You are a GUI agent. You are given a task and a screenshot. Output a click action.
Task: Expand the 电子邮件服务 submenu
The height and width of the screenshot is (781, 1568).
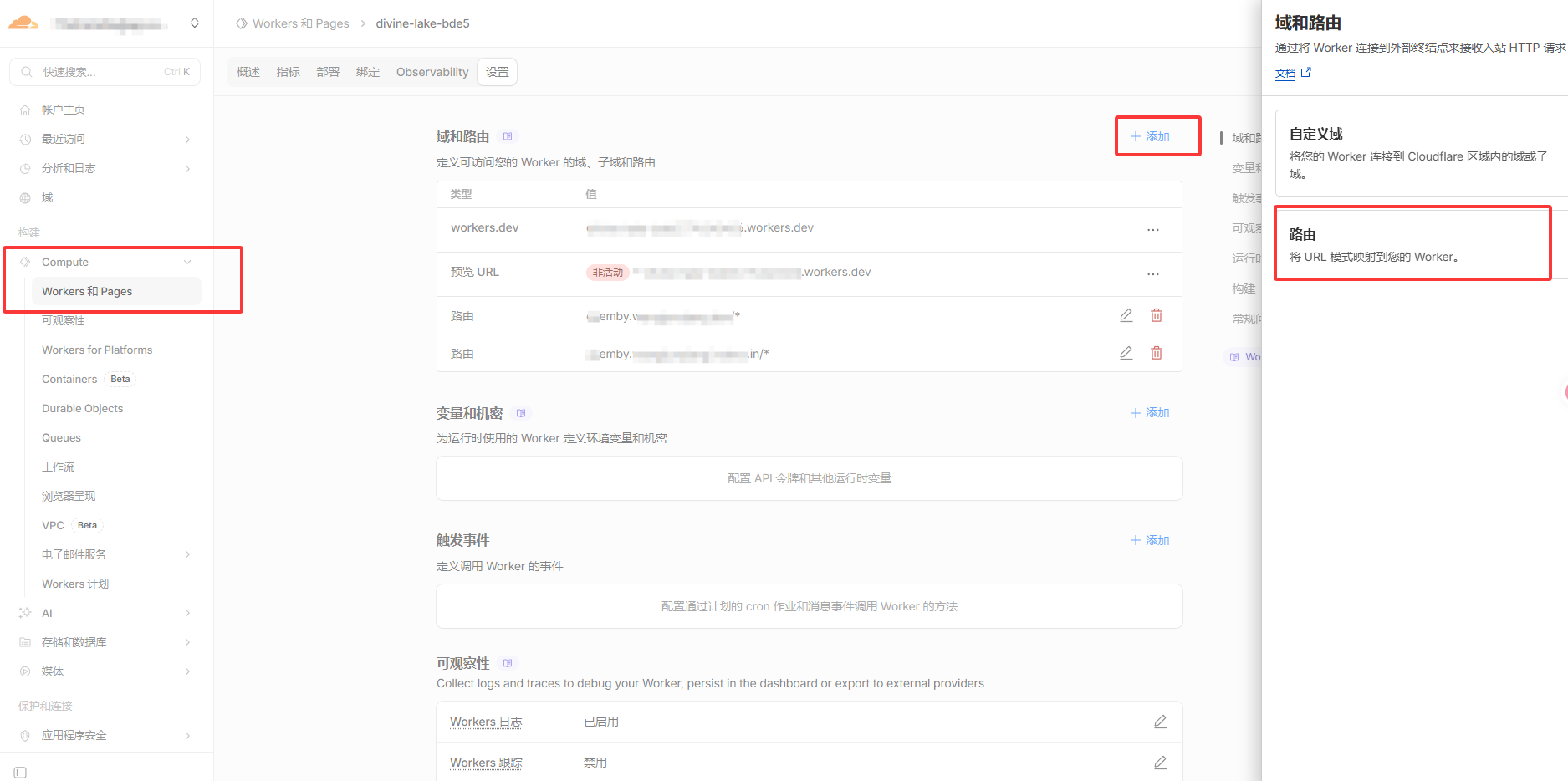click(x=187, y=554)
